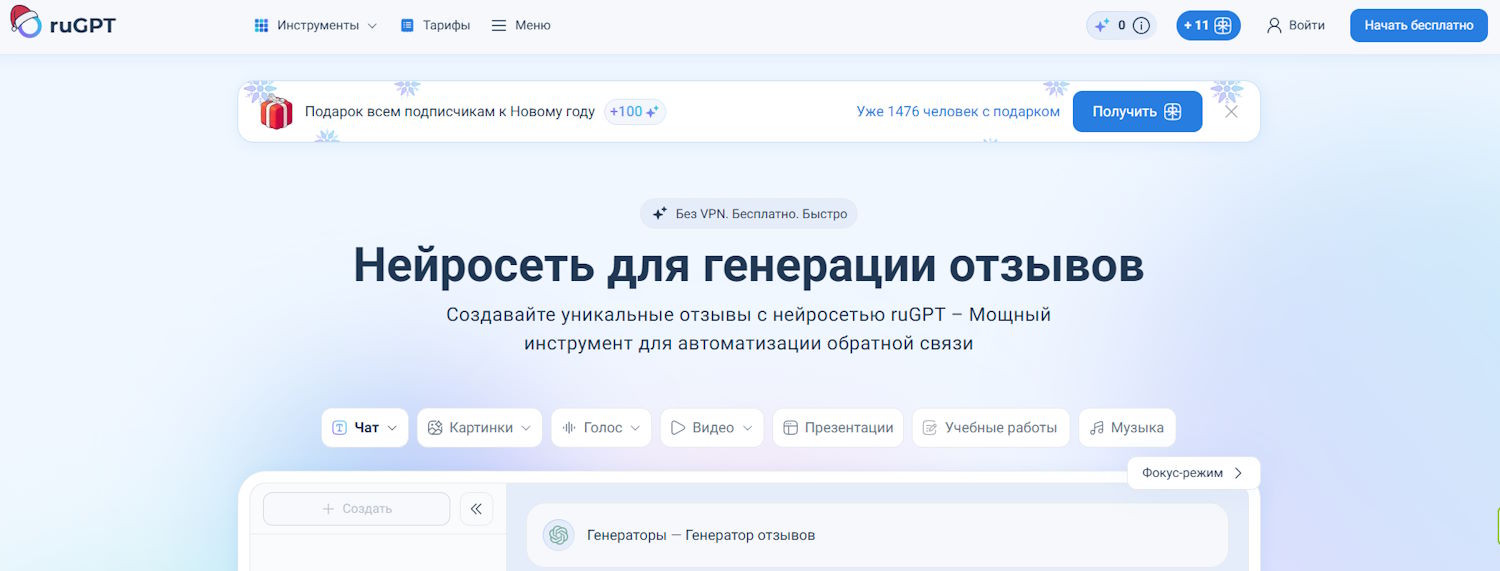The height and width of the screenshot is (571, 1500).
Task: Close the New Year gift banner
Action: pos(1231,112)
